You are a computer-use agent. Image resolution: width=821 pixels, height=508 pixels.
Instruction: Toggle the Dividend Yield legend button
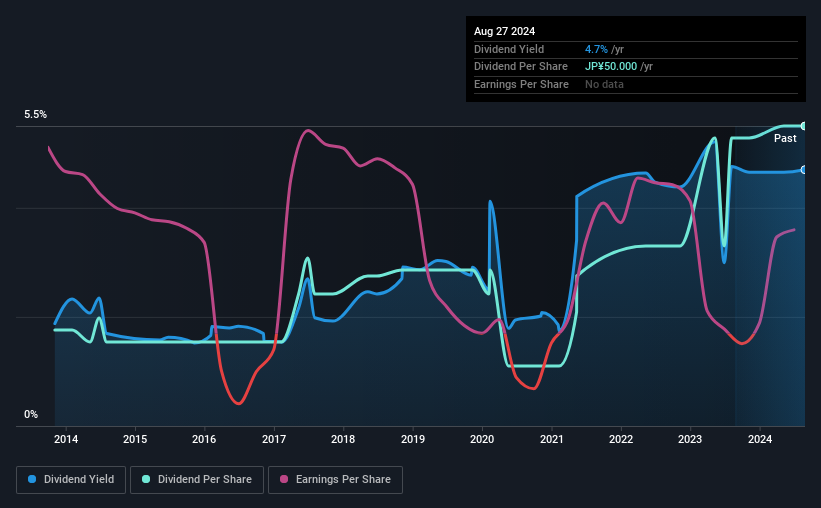click(71, 479)
